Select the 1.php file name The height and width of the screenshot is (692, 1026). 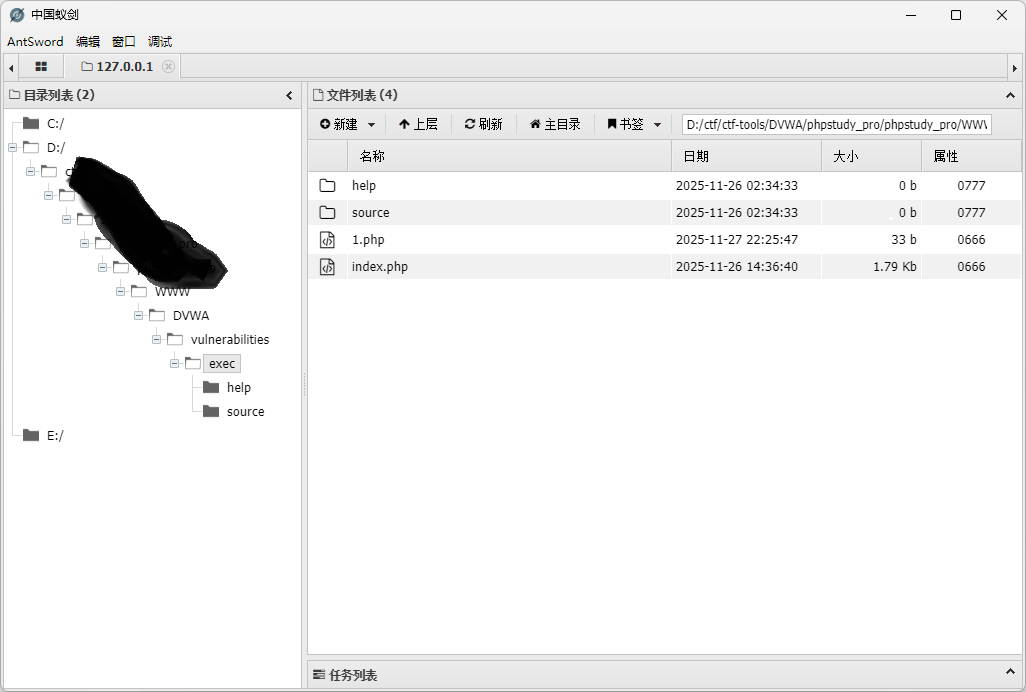click(x=368, y=240)
